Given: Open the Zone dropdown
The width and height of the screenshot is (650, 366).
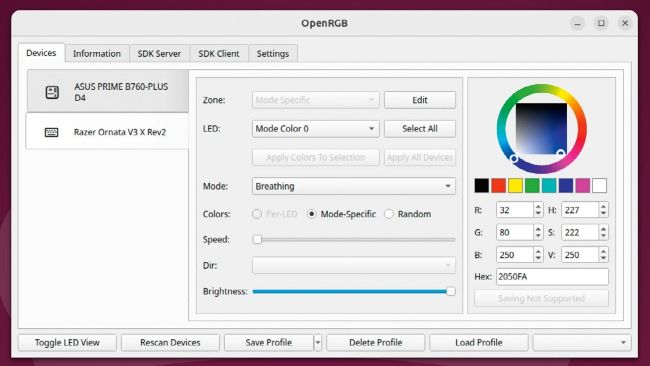Looking at the screenshot, I should pyautogui.click(x=315, y=100).
